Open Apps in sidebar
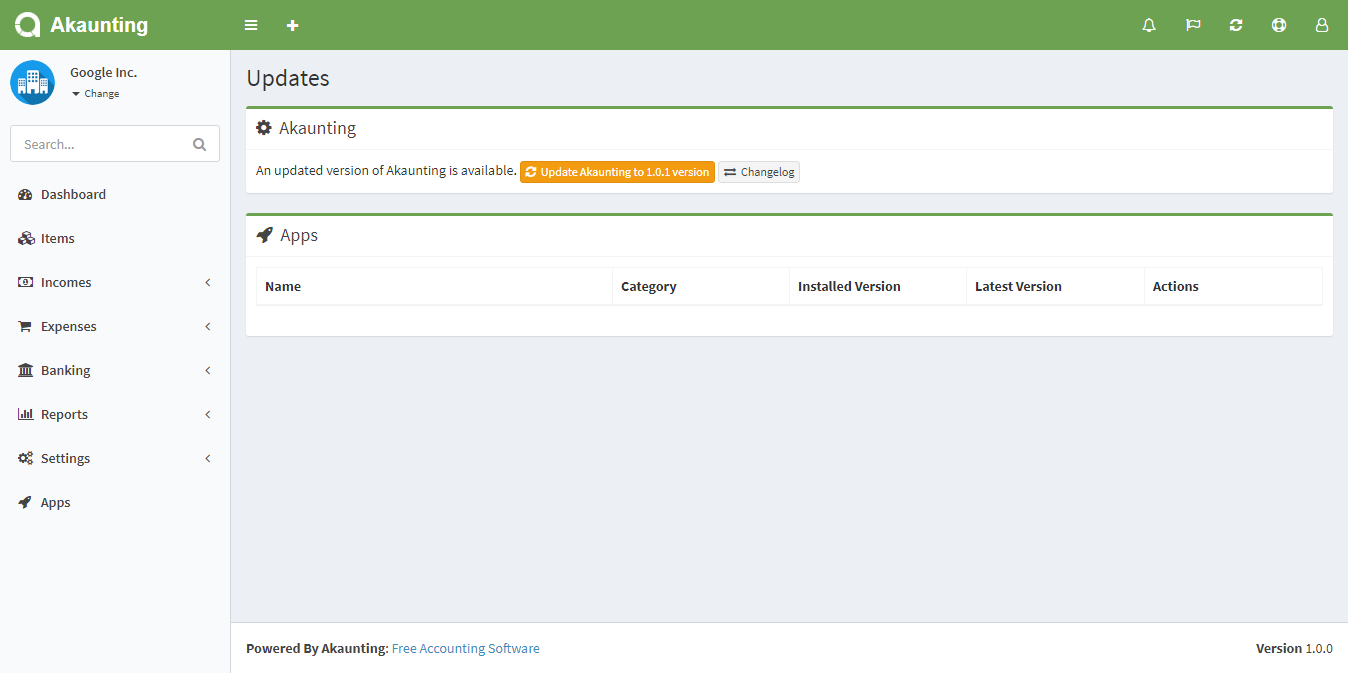 (x=115, y=502)
